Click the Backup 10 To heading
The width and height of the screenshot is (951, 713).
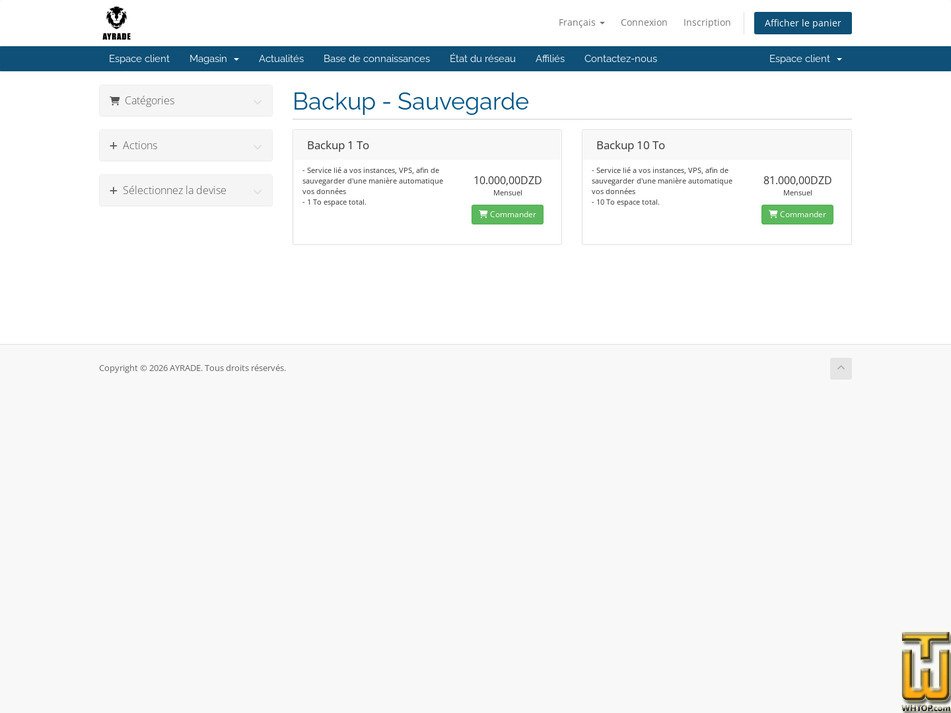[x=630, y=146]
